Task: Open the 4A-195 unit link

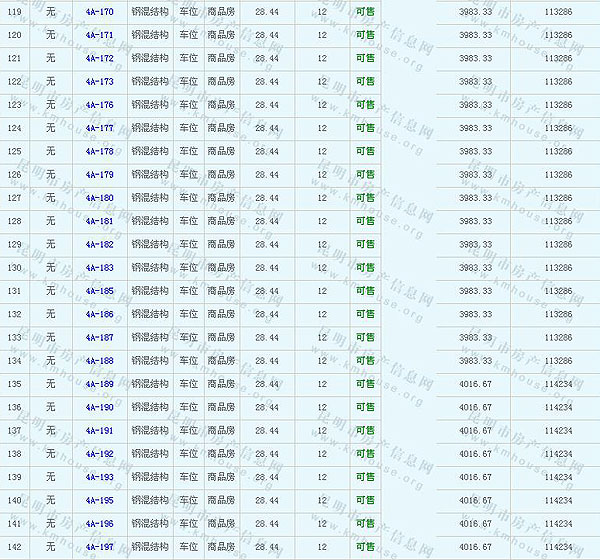Action: 99,501
